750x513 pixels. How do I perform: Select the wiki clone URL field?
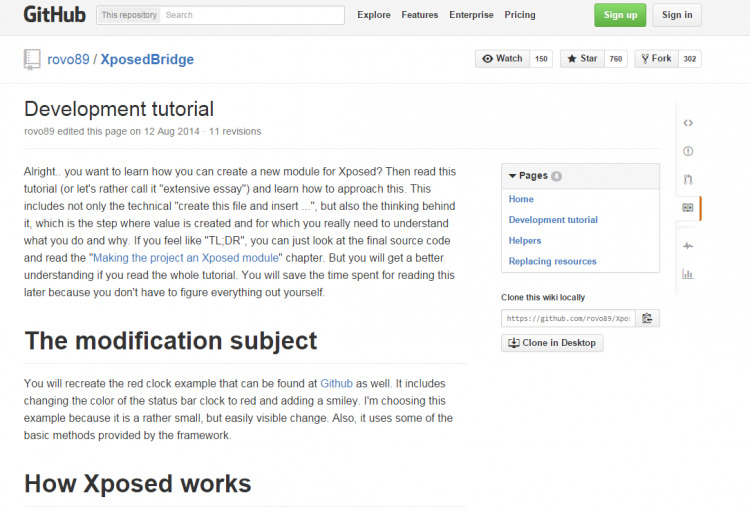[568, 318]
